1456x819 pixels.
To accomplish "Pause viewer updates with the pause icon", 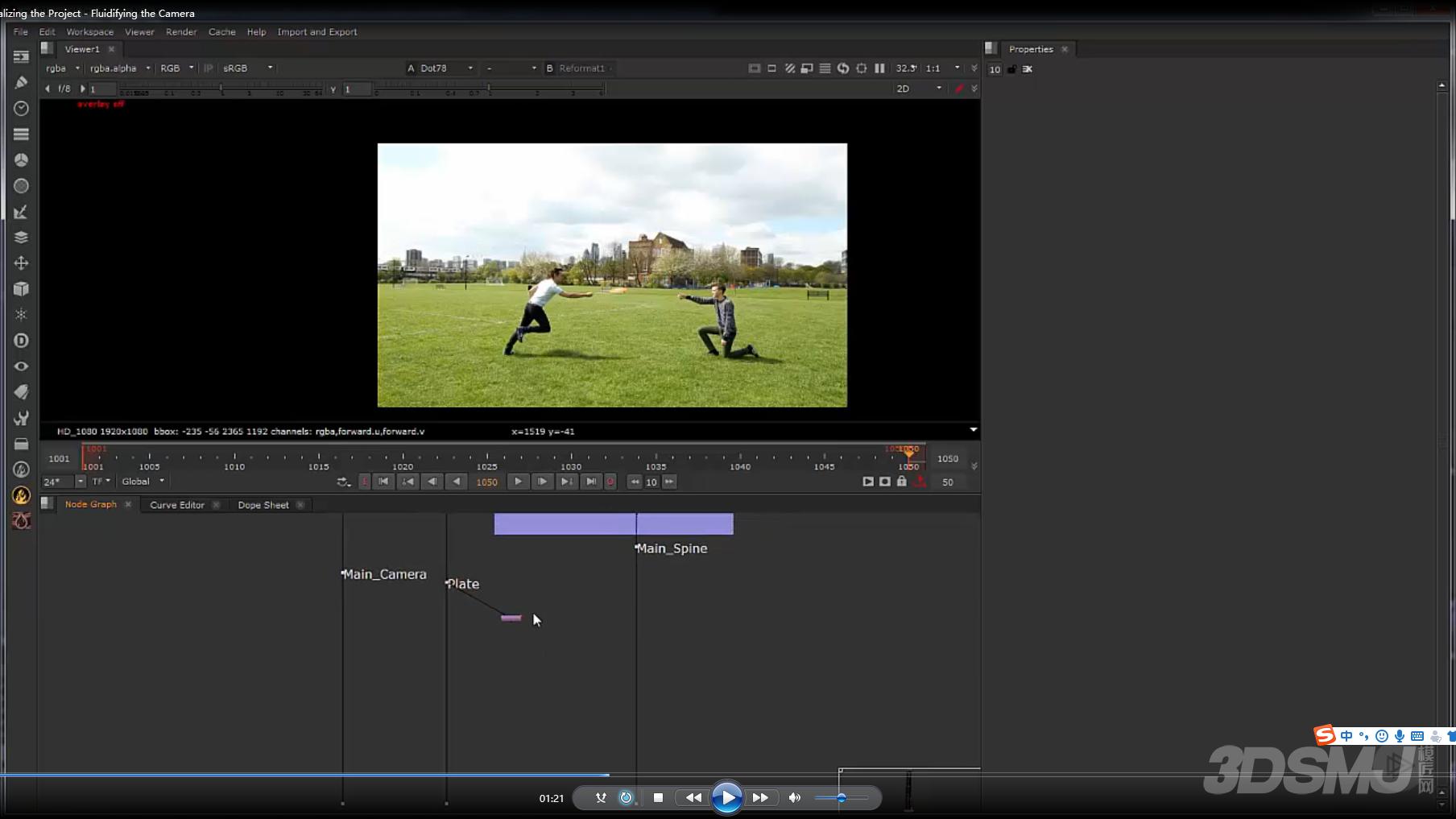I will tap(879, 68).
